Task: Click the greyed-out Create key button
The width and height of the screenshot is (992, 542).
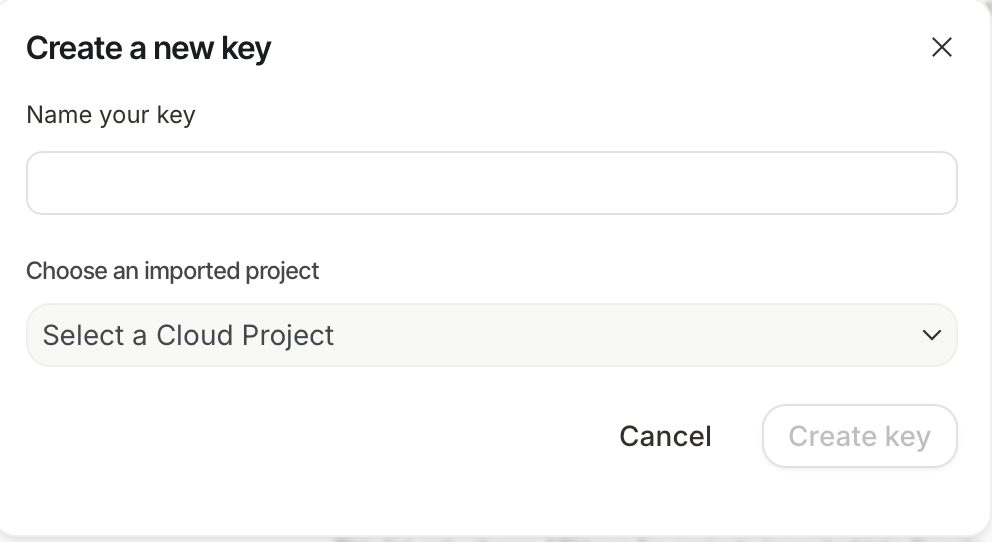Action: (859, 436)
